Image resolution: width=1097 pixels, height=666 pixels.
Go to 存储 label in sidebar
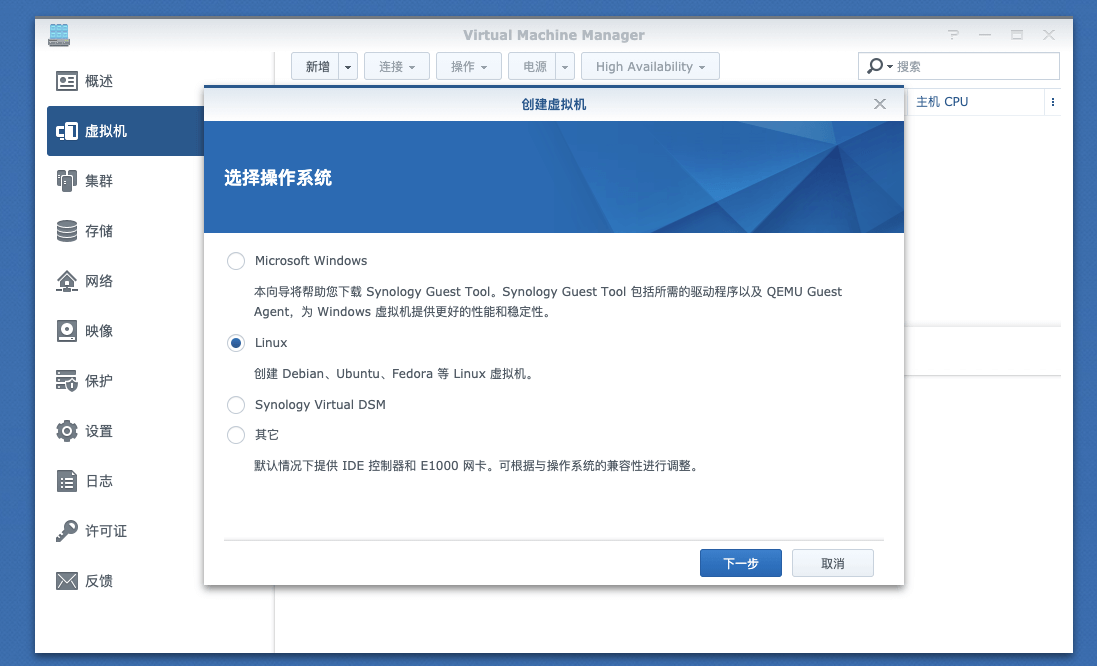coord(99,231)
